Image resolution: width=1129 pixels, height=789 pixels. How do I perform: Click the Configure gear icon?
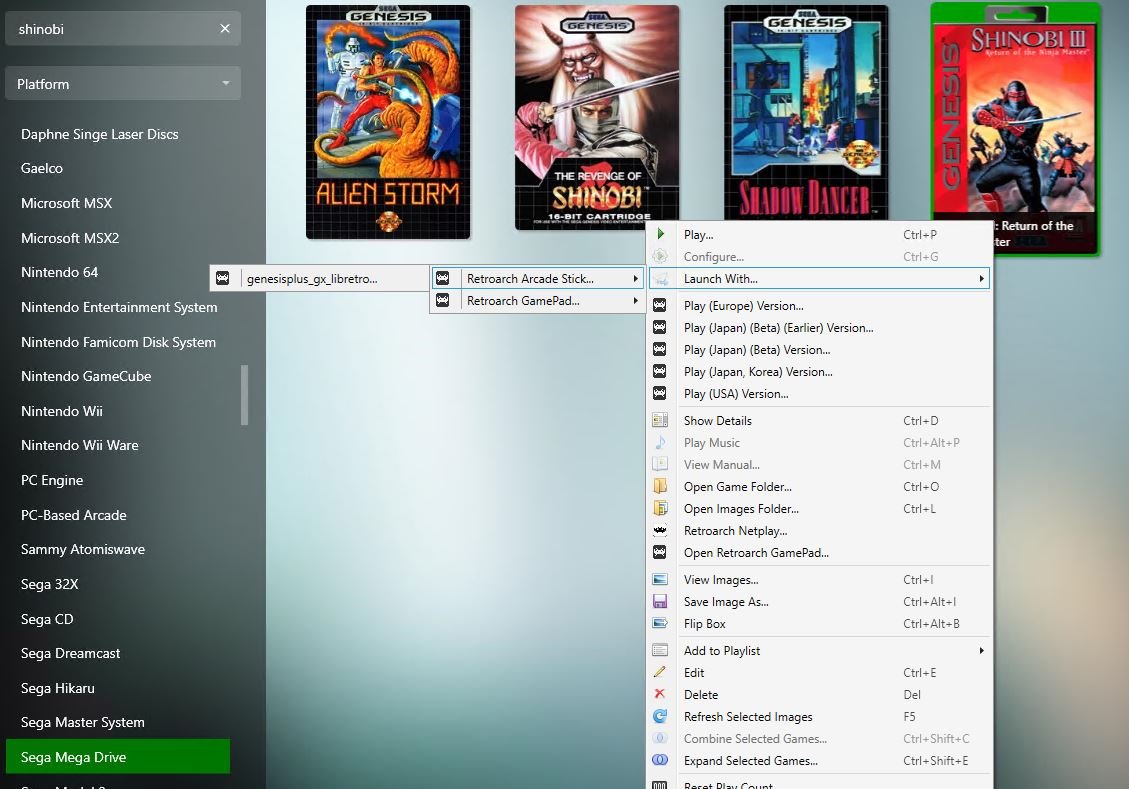(x=660, y=256)
